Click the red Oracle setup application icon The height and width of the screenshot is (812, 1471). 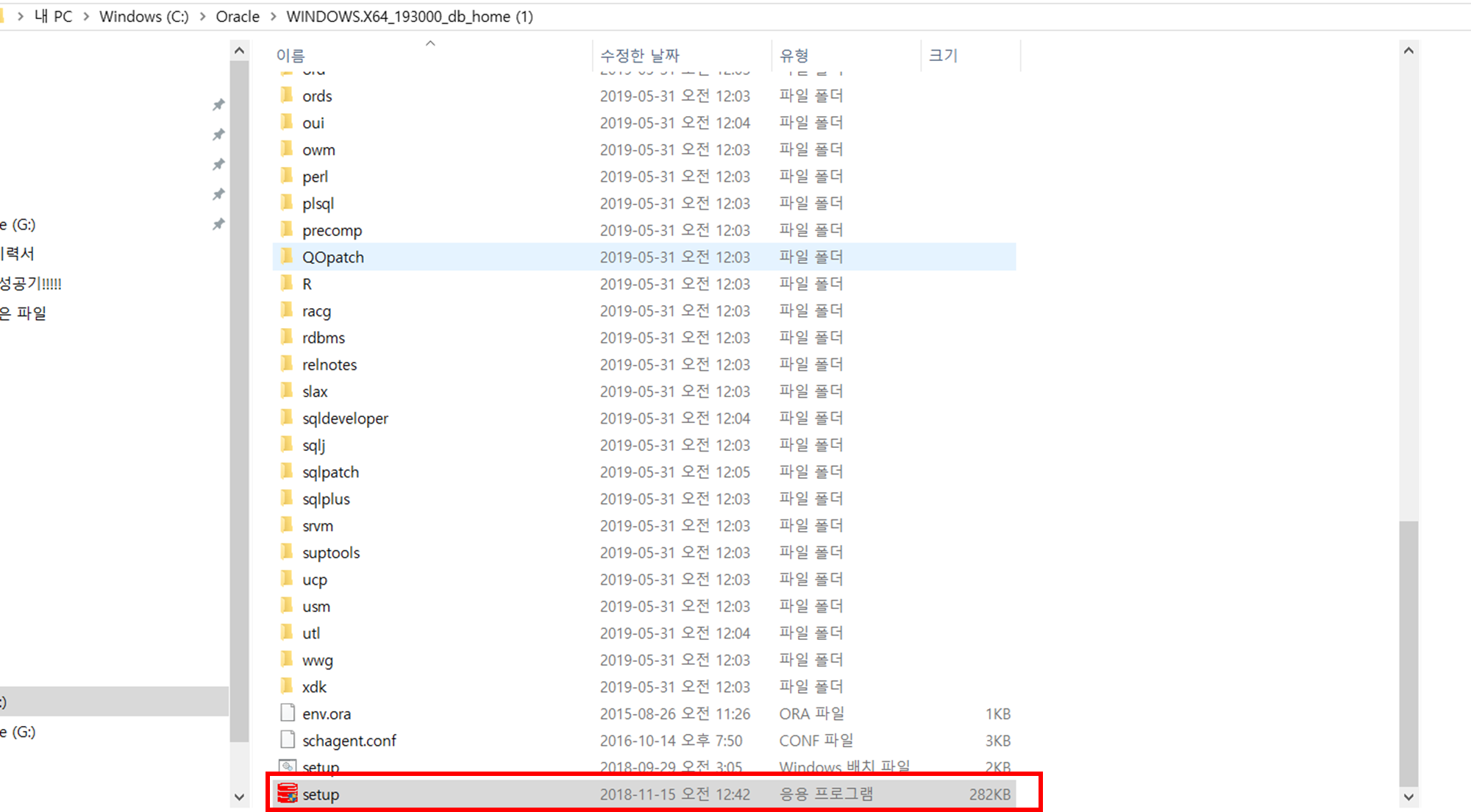pos(287,794)
